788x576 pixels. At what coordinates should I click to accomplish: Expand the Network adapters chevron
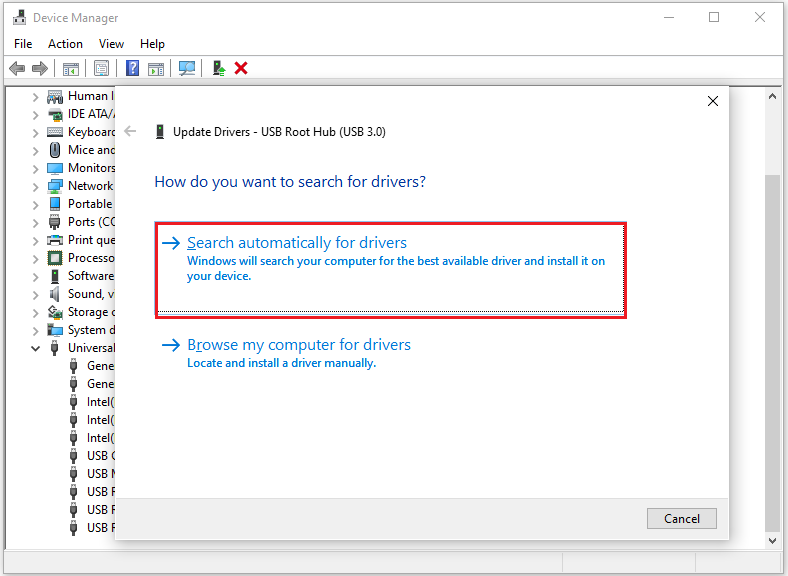[x=35, y=186]
